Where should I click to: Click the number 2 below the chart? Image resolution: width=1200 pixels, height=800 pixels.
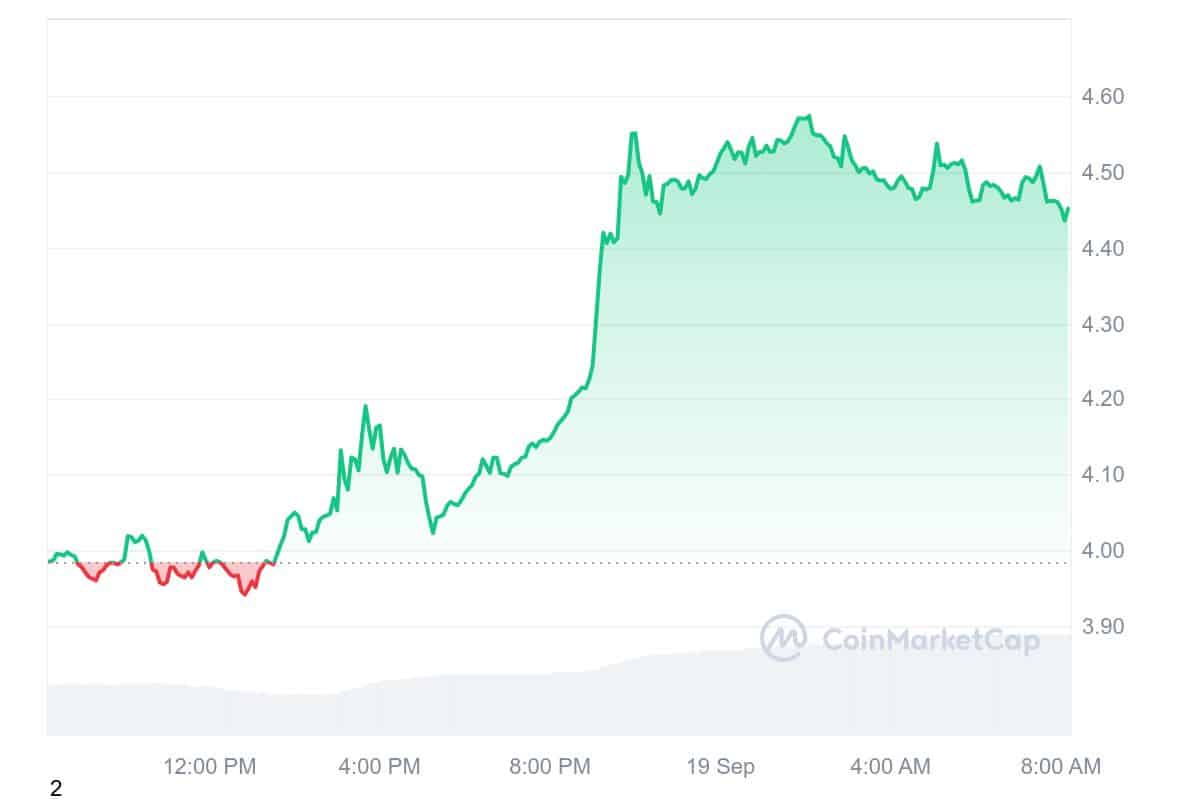point(56,789)
